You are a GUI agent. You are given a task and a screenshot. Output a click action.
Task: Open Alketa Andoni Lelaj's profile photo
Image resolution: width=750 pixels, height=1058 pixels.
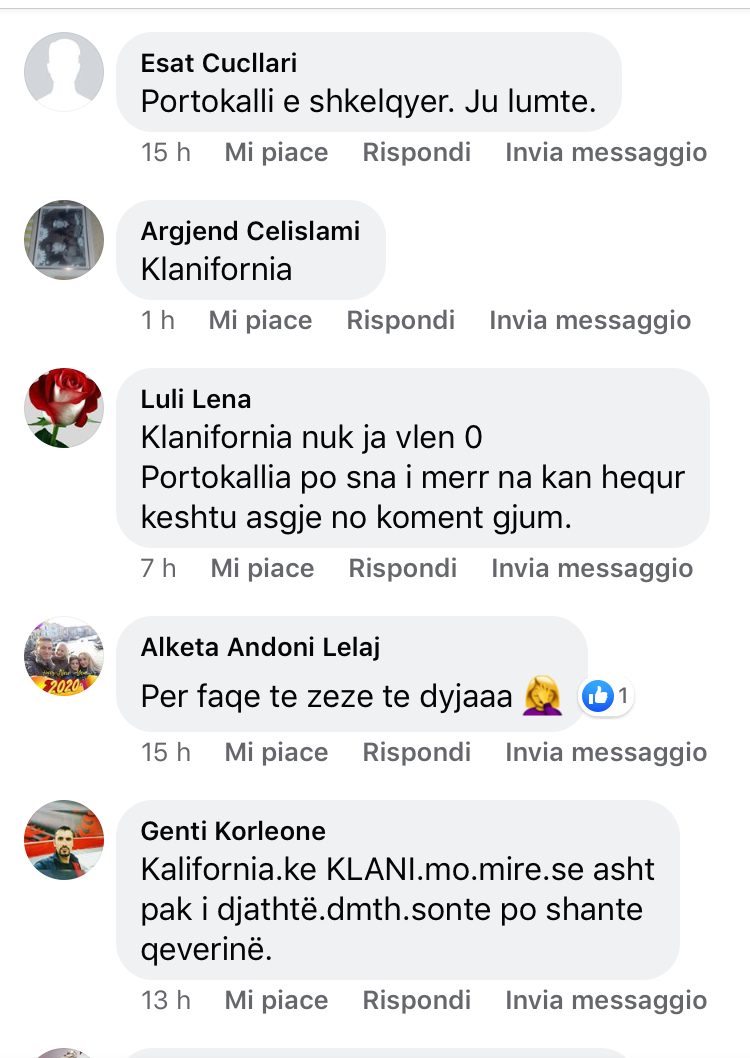tap(64, 656)
